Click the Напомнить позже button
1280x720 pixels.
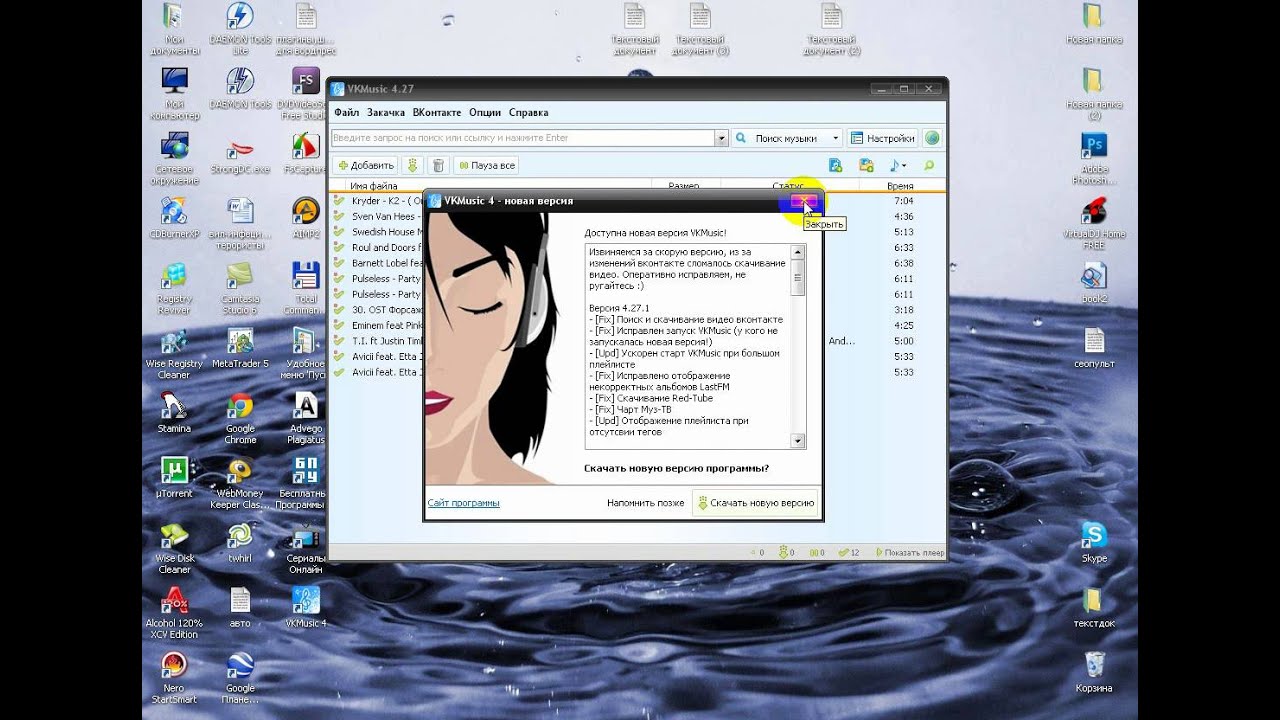click(645, 503)
